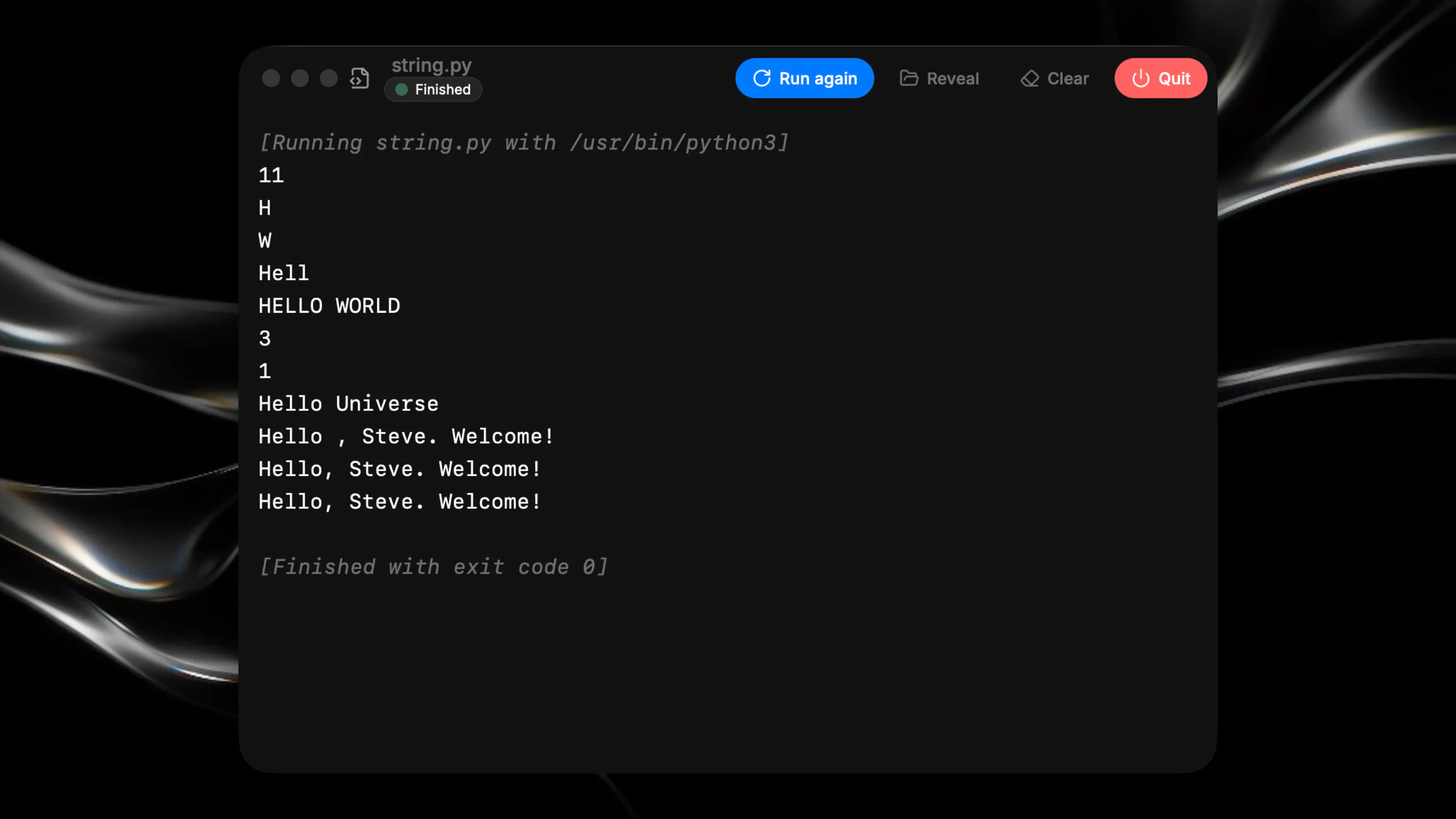Click the Reveal button
This screenshot has width=1456, height=819.
click(x=940, y=78)
